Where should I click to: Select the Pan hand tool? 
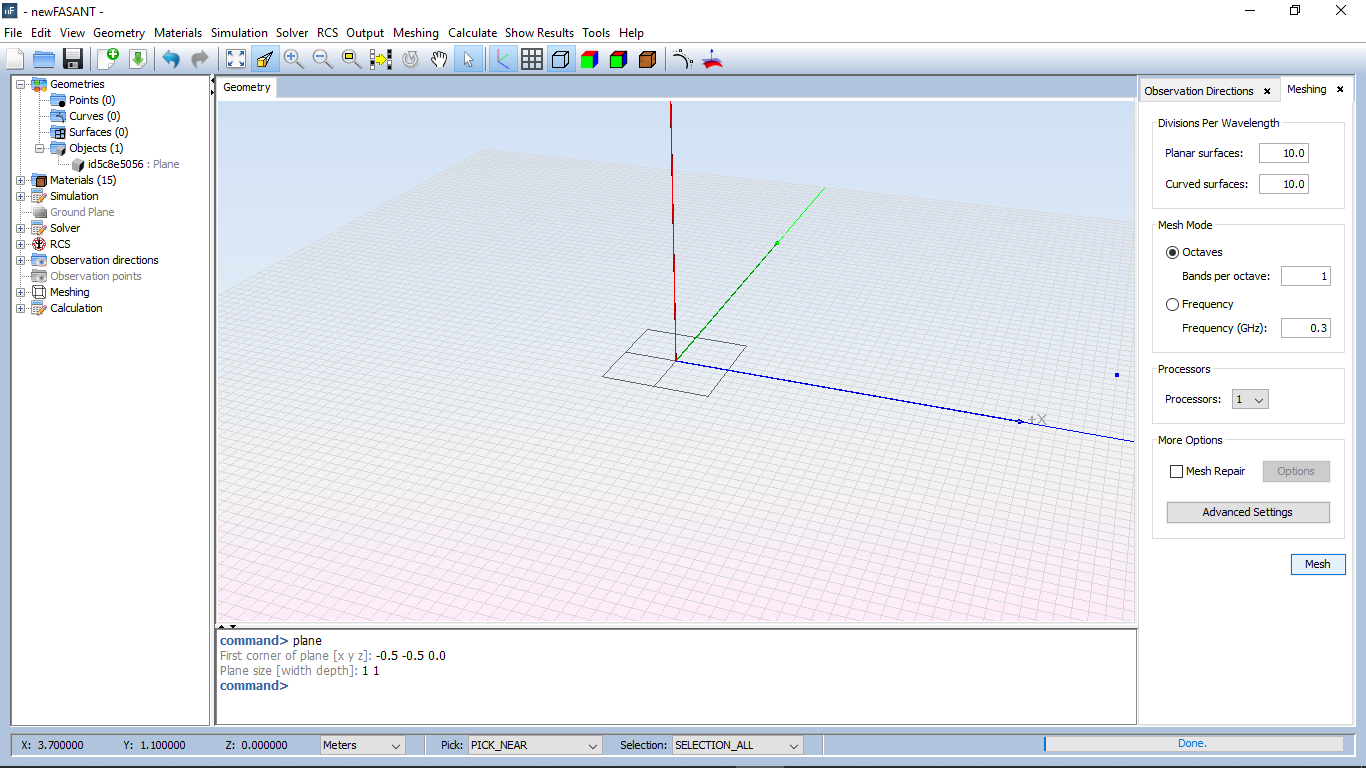[439, 59]
